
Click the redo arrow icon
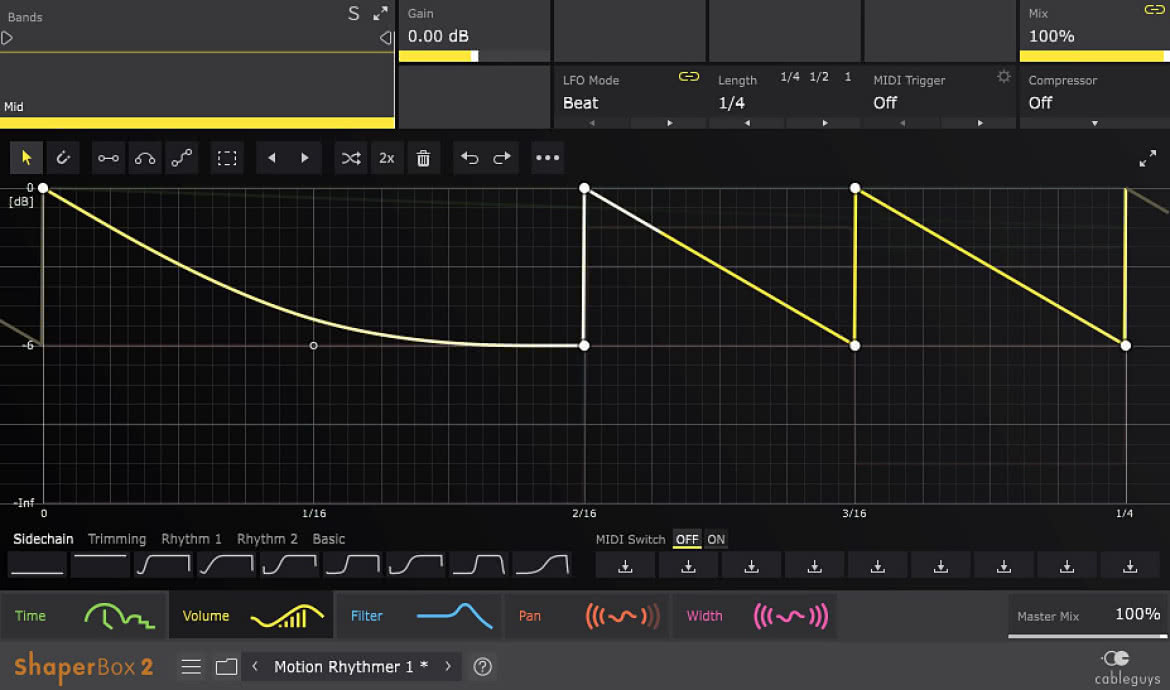click(502, 158)
